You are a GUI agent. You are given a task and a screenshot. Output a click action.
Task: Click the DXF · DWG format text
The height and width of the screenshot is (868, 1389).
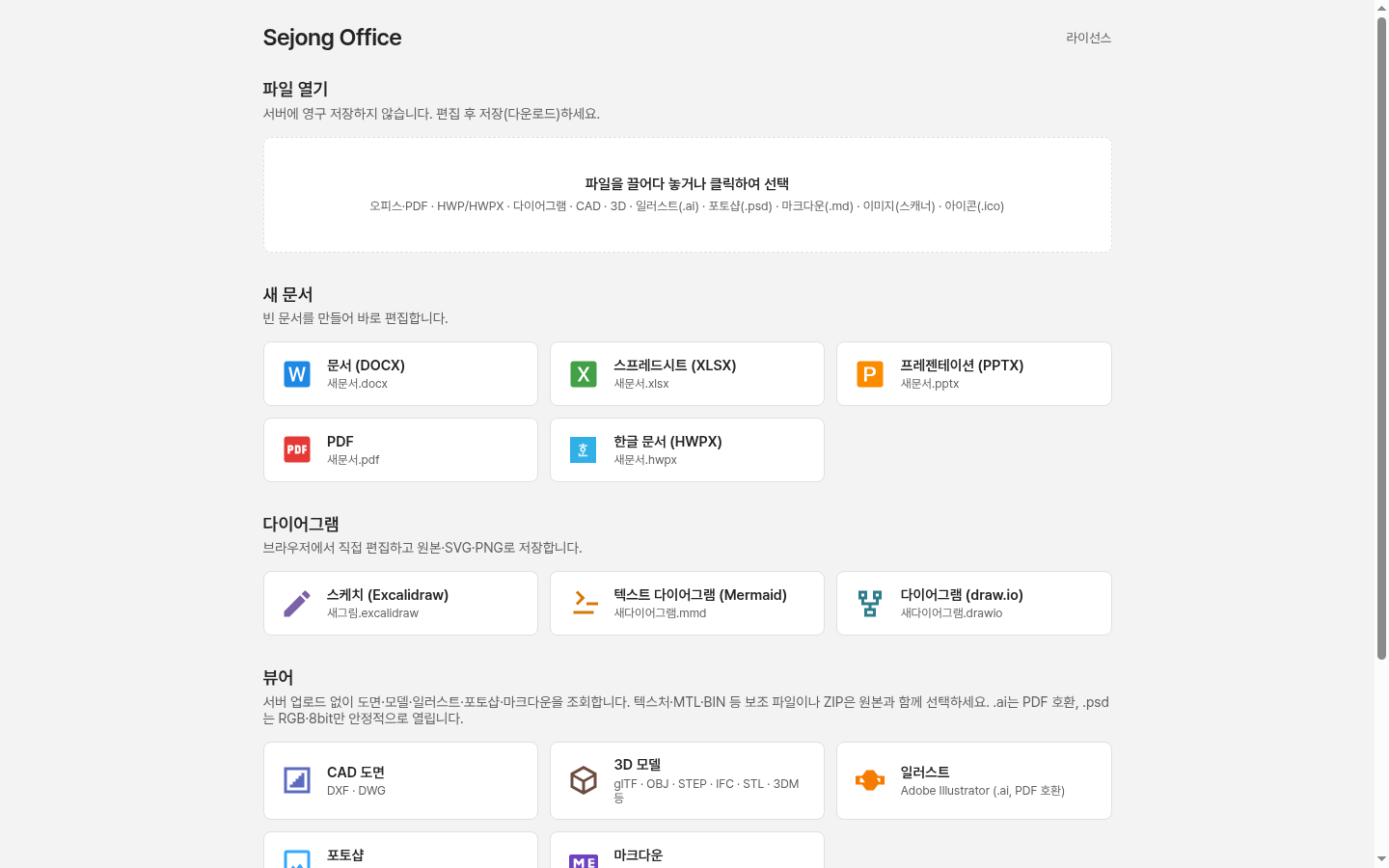(356, 791)
